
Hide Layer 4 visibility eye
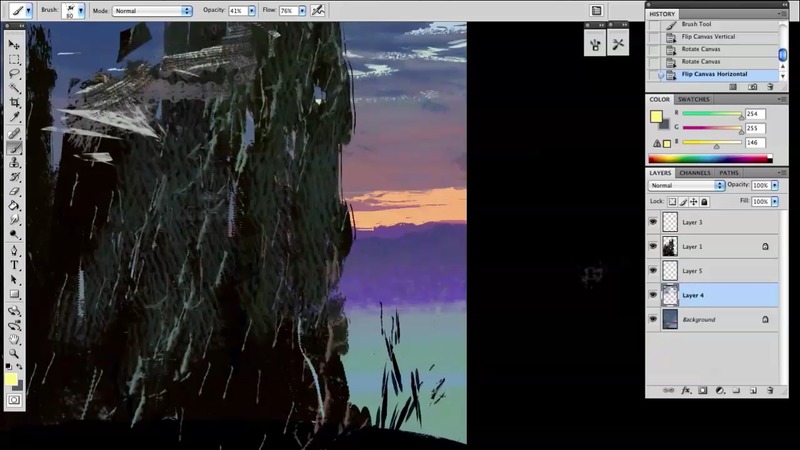[x=653, y=295]
